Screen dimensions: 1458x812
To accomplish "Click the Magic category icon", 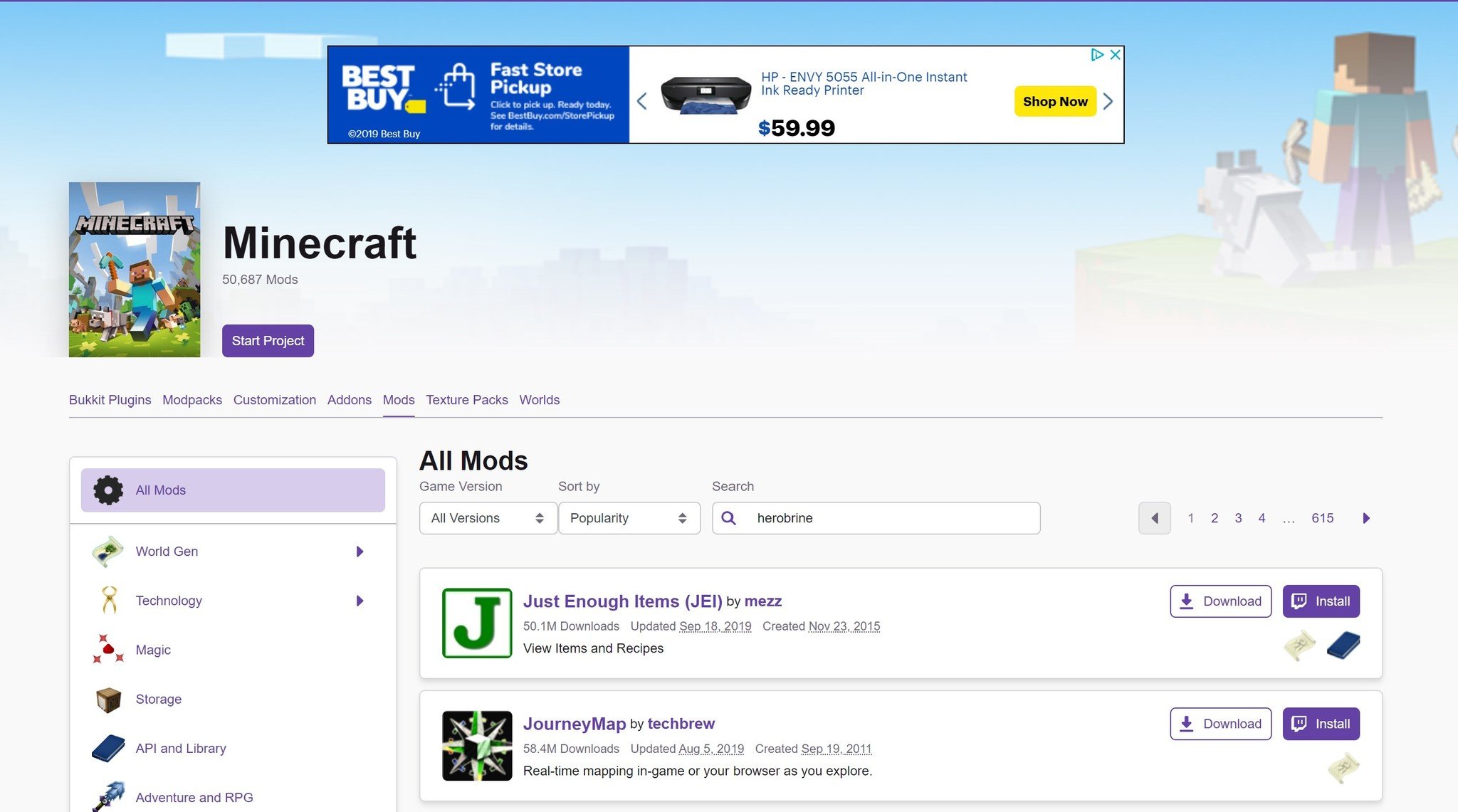I will [108, 650].
